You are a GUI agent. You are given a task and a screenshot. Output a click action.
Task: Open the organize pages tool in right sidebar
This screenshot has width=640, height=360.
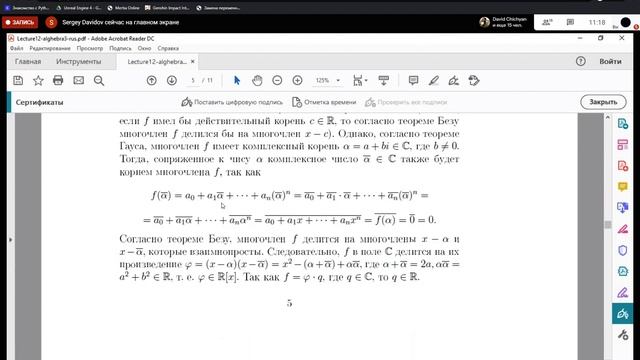click(622, 144)
